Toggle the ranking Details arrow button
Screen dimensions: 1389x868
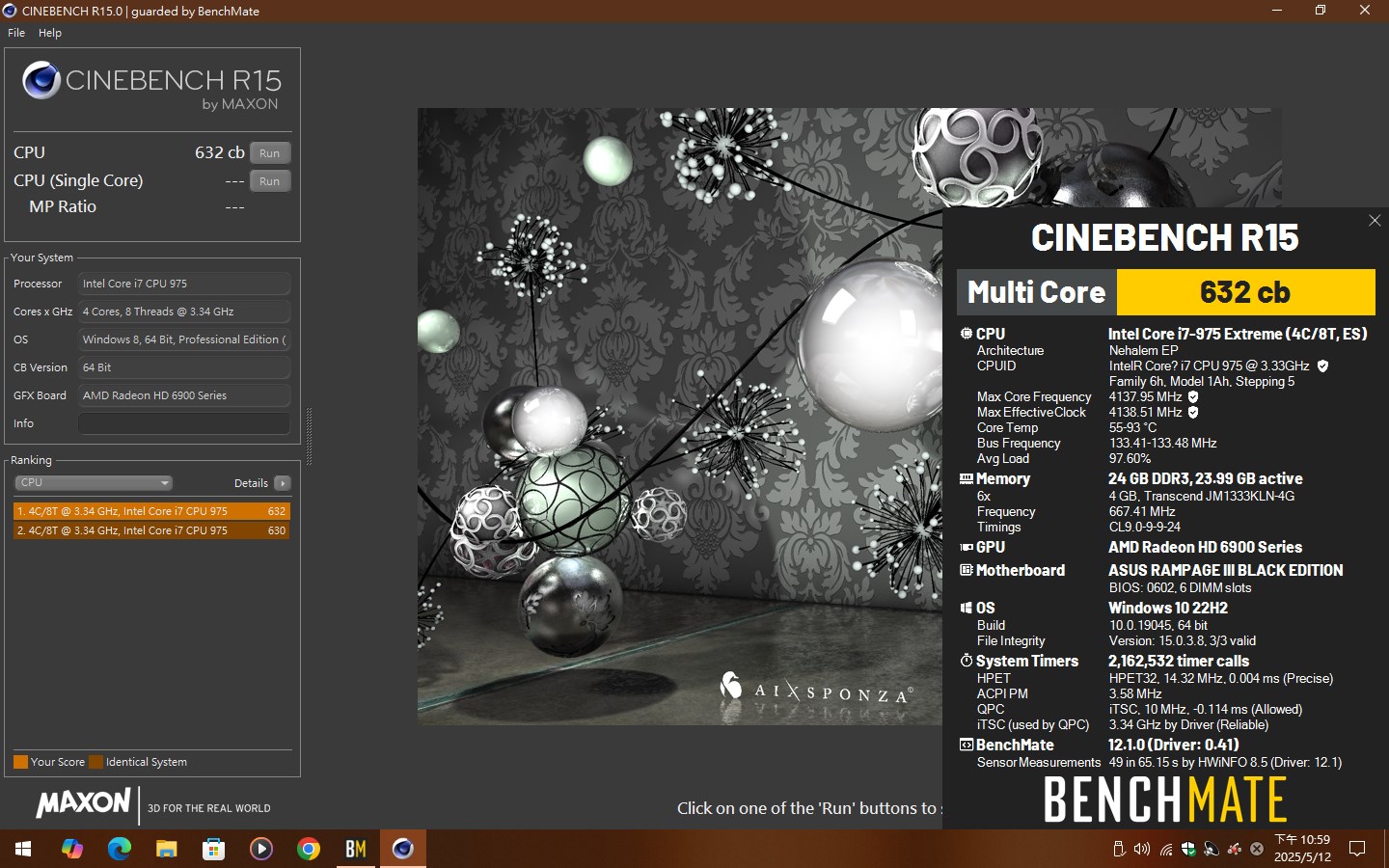(282, 483)
